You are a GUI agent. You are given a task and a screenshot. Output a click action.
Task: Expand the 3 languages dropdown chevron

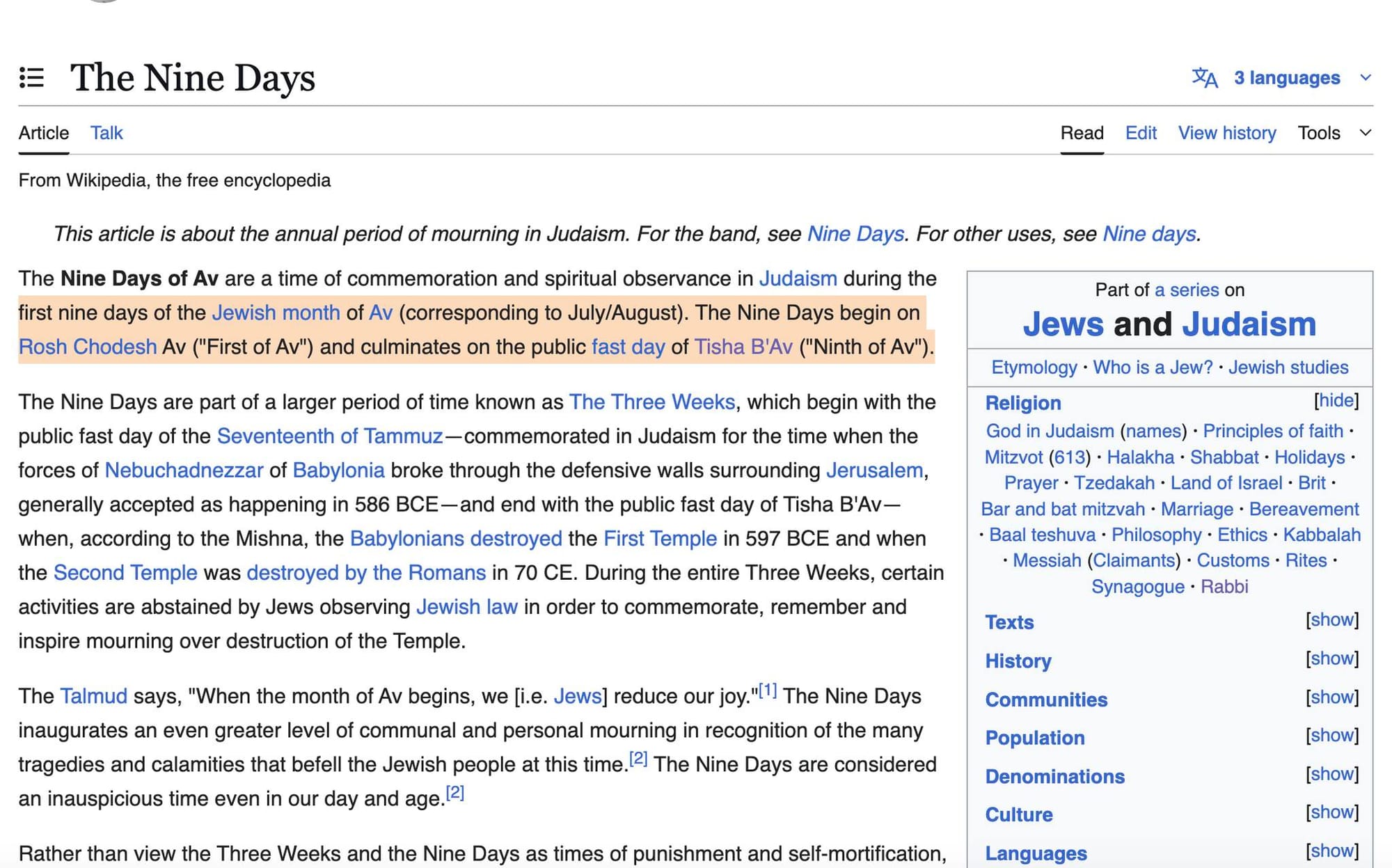point(1365,77)
